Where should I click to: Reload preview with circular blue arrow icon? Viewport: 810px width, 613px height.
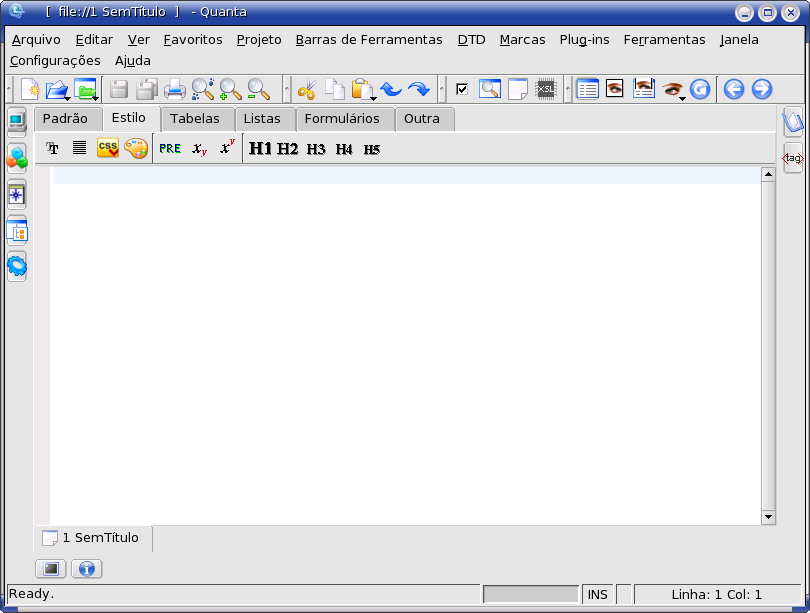pos(700,89)
